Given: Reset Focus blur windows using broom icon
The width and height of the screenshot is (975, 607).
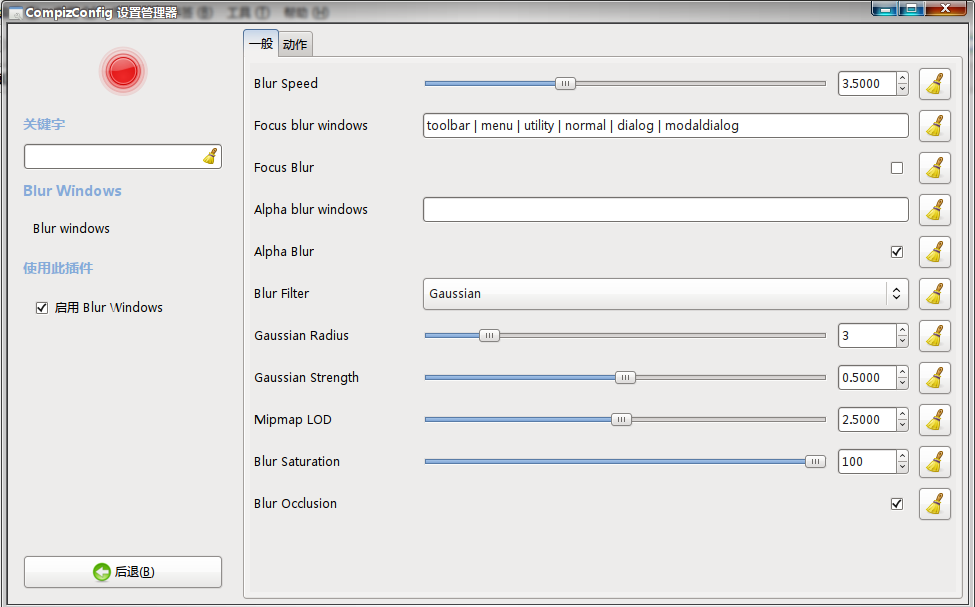Looking at the screenshot, I should click(x=935, y=126).
